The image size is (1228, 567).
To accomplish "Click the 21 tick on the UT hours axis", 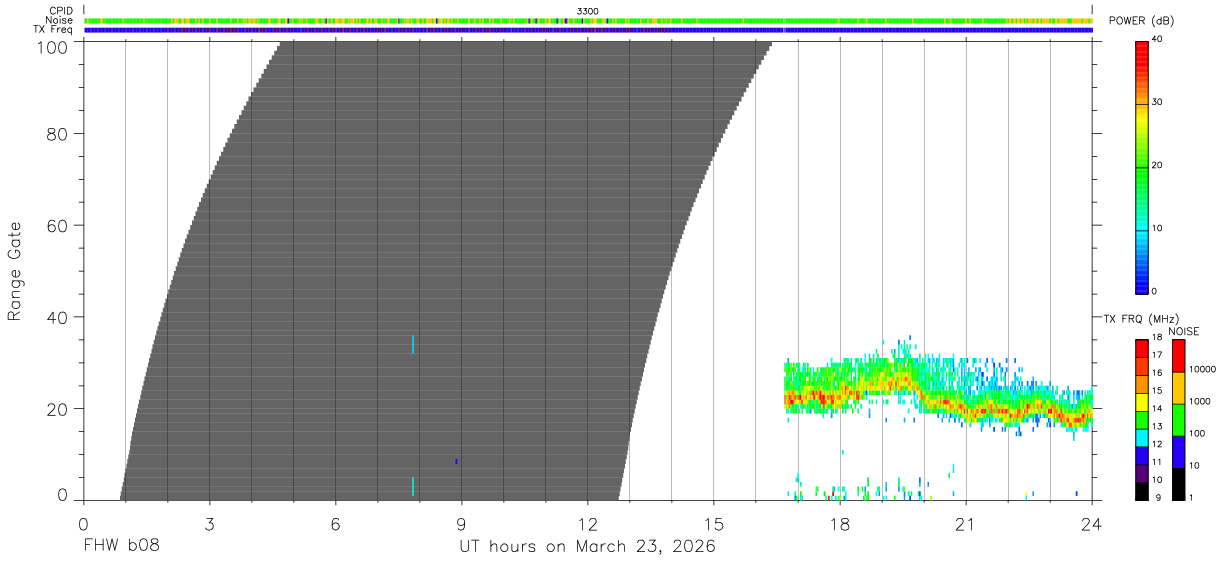I will pos(965,523).
